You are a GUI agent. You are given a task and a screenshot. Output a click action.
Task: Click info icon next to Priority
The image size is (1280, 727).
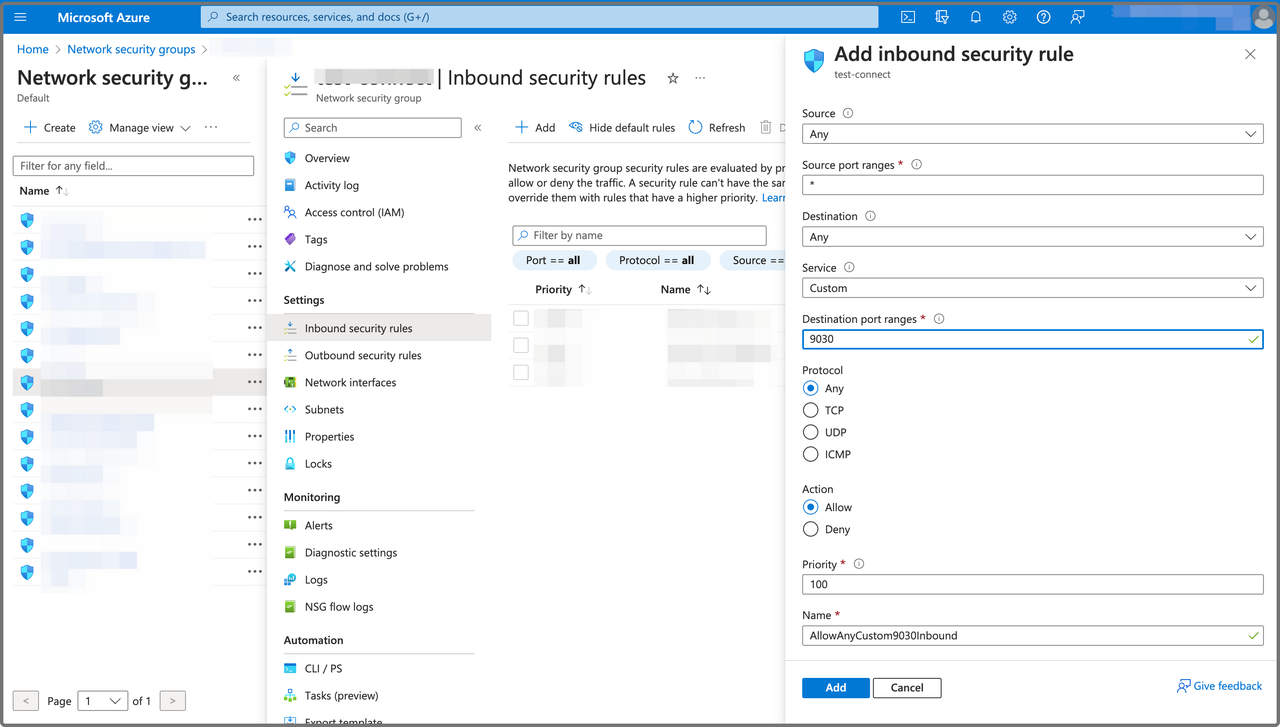pos(858,564)
